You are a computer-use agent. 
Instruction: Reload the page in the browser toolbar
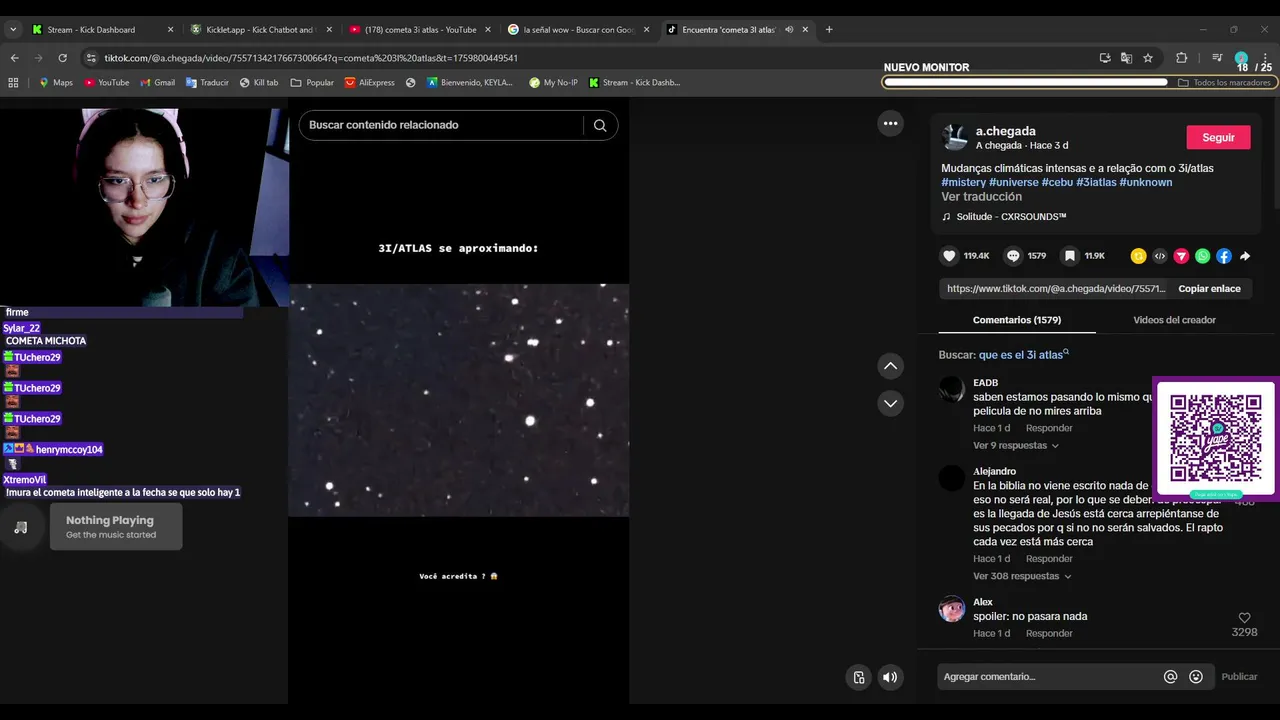click(62, 58)
